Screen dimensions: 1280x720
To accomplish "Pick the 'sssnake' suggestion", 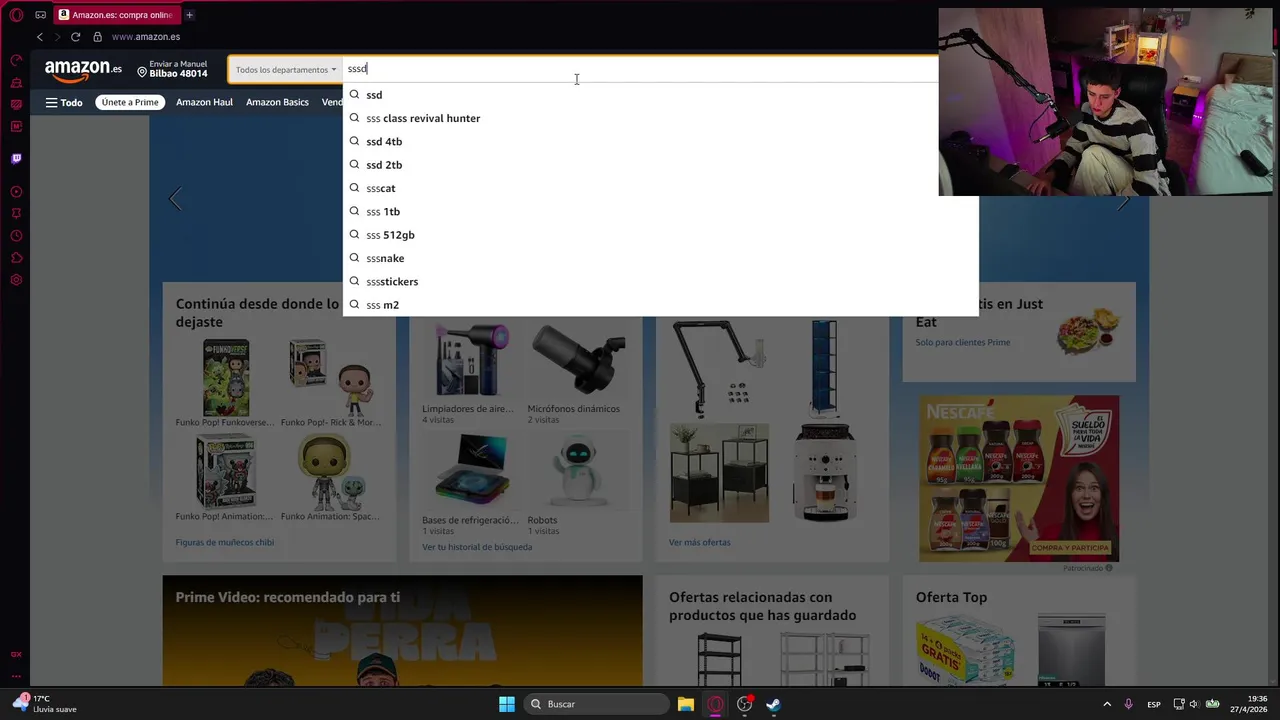I will point(660,258).
